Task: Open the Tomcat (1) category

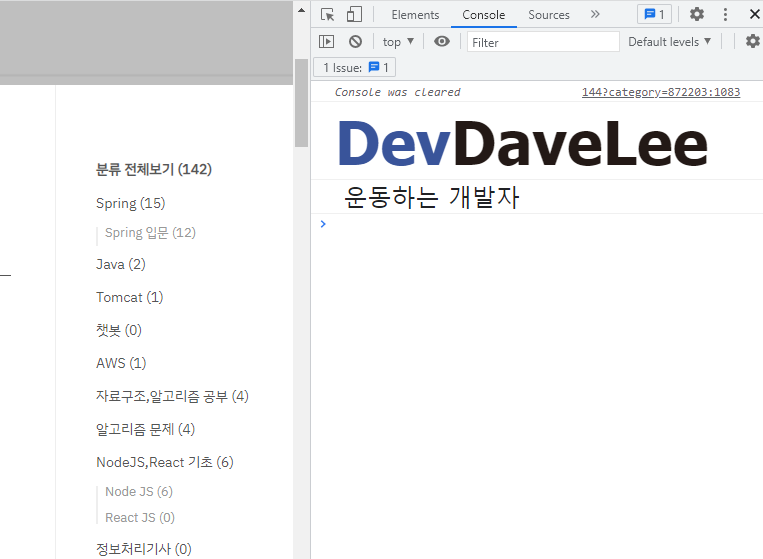Action: (x=129, y=297)
